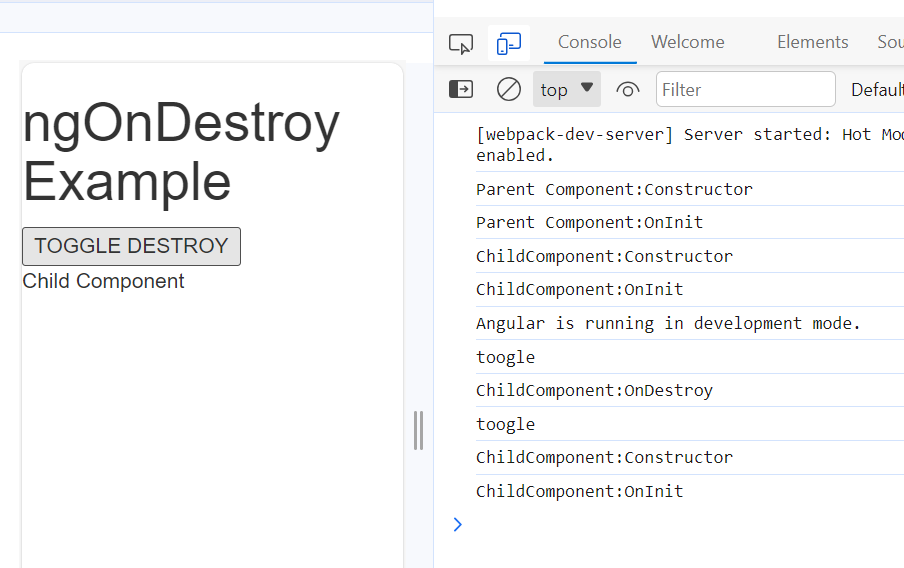Select 'Angular is running in development mode.' line
This screenshot has height=568, width=904.
coord(668,324)
